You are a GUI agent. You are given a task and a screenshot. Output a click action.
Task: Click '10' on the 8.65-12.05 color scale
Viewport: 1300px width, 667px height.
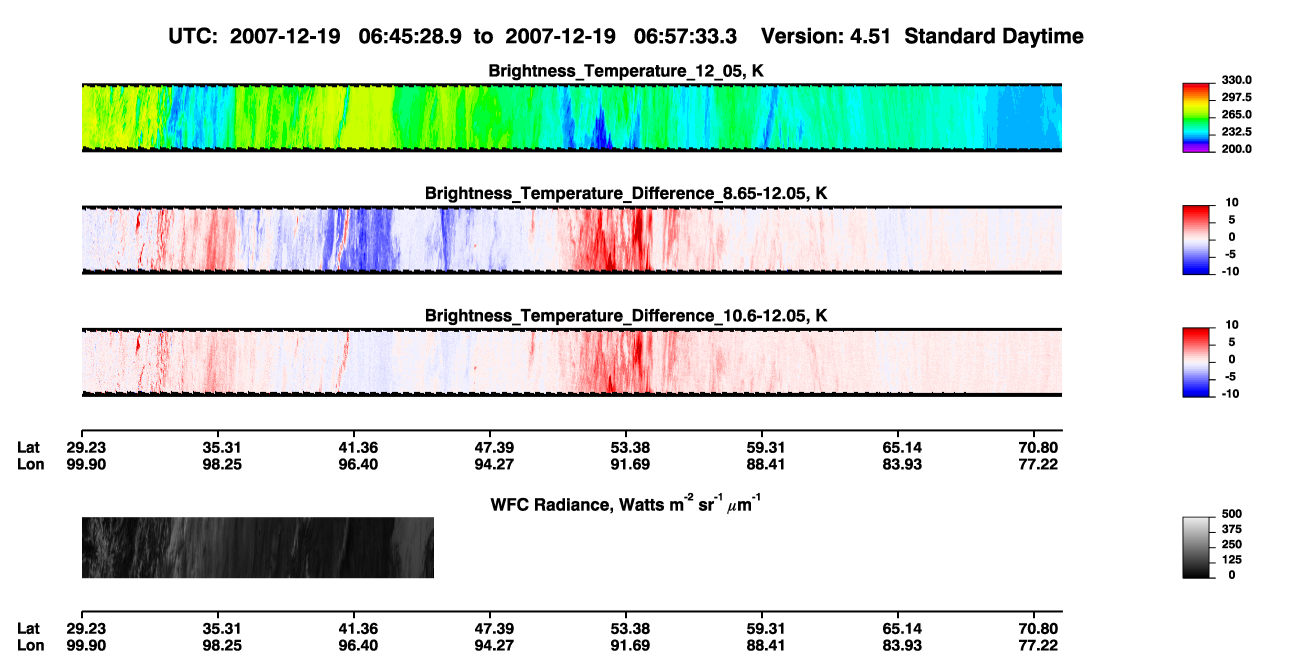pyautogui.click(x=1231, y=202)
